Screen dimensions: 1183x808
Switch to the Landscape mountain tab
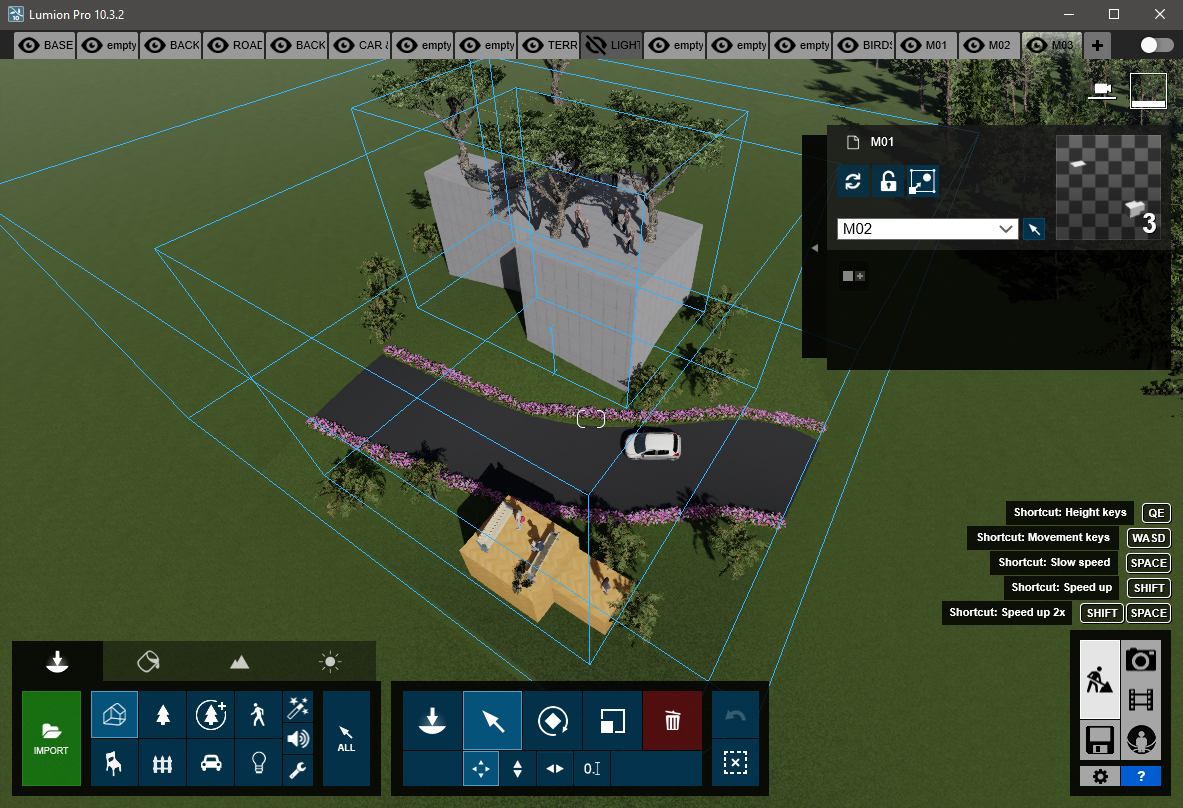(x=239, y=662)
